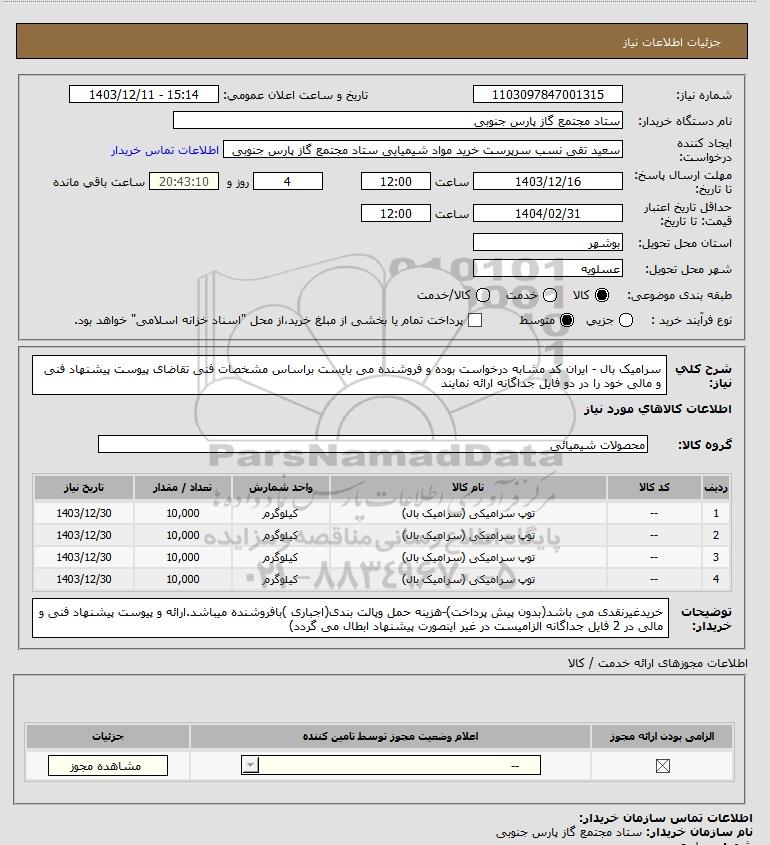
Task: Click the delivery province field بوشهر
Action: coord(547,243)
